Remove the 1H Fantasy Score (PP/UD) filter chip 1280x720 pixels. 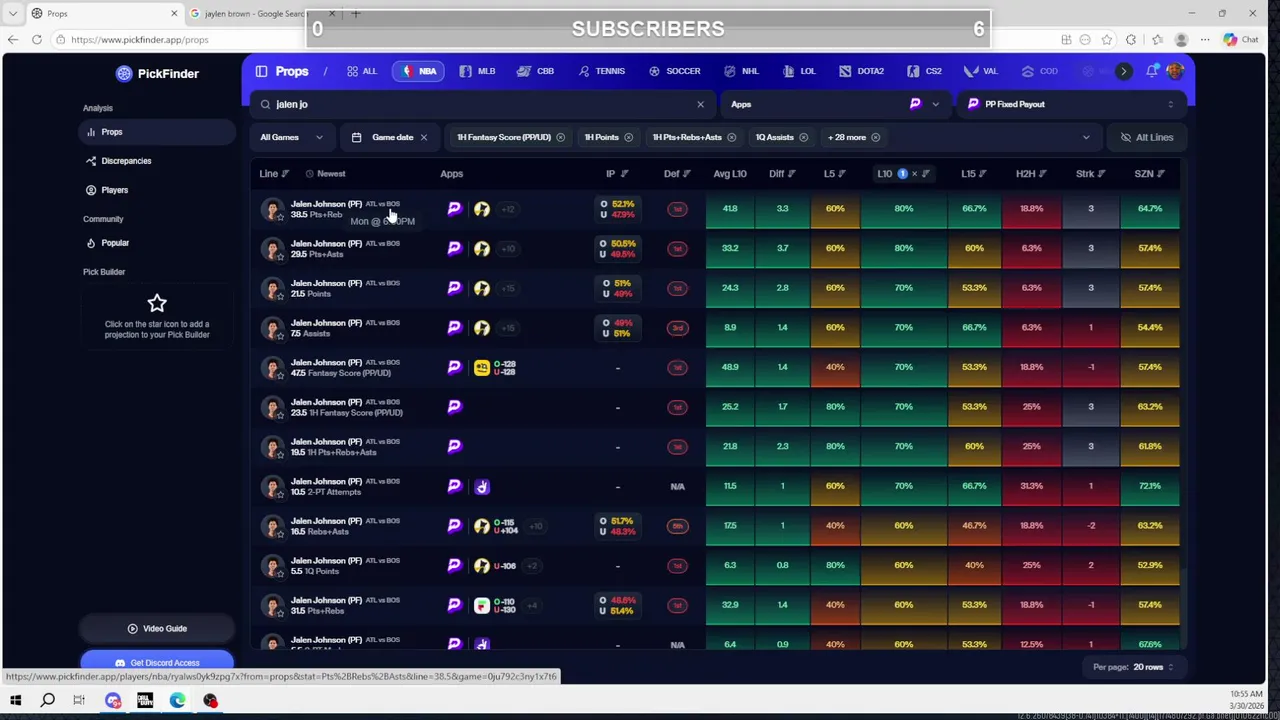560,137
